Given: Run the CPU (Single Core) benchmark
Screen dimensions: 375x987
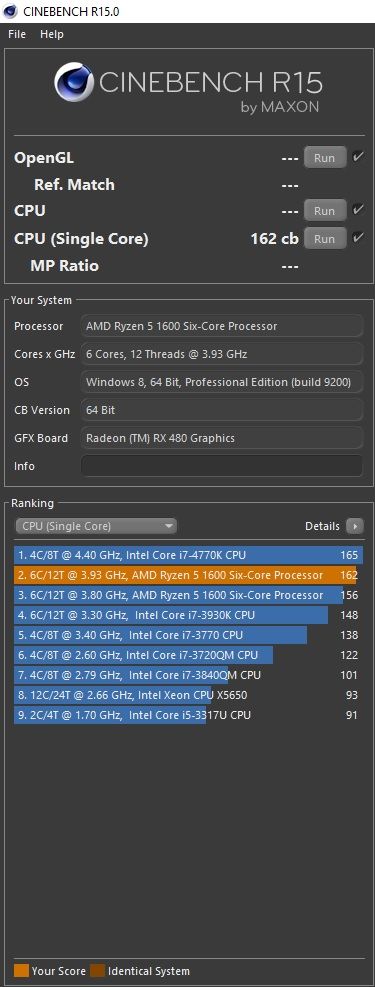Looking at the screenshot, I should click(325, 239).
